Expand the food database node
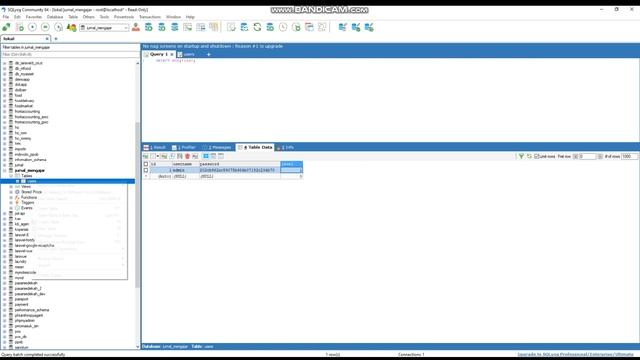The image size is (640, 360). click(4, 96)
